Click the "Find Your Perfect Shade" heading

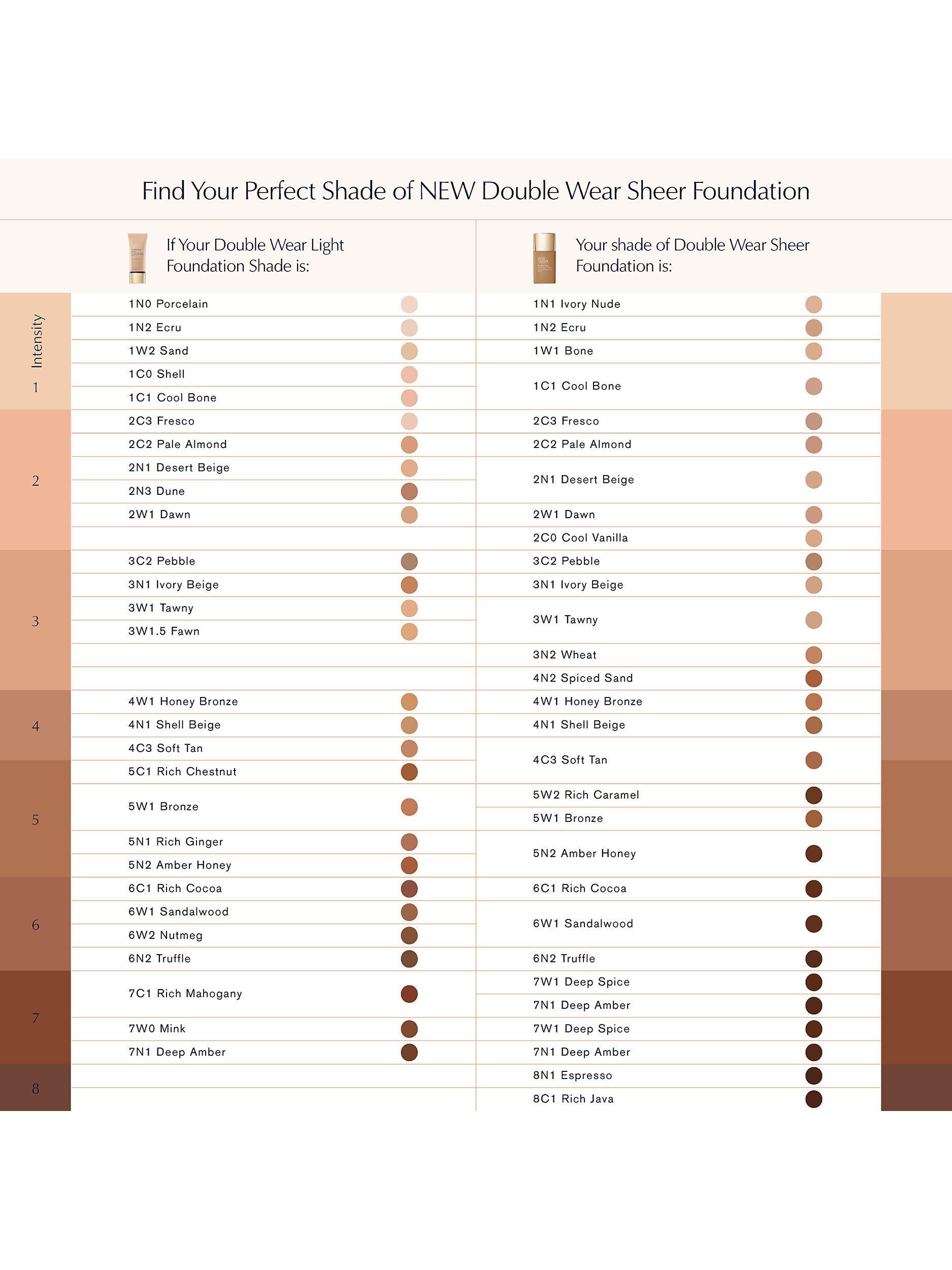pos(476,190)
